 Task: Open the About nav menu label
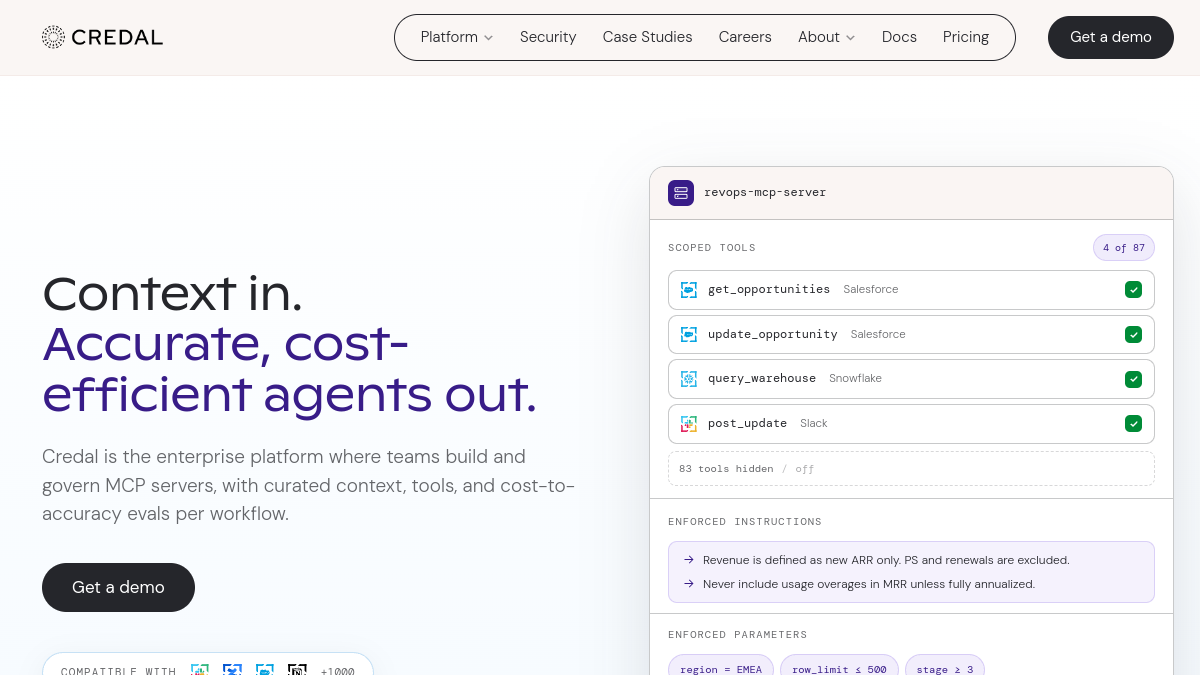click(x=819, y=37)
